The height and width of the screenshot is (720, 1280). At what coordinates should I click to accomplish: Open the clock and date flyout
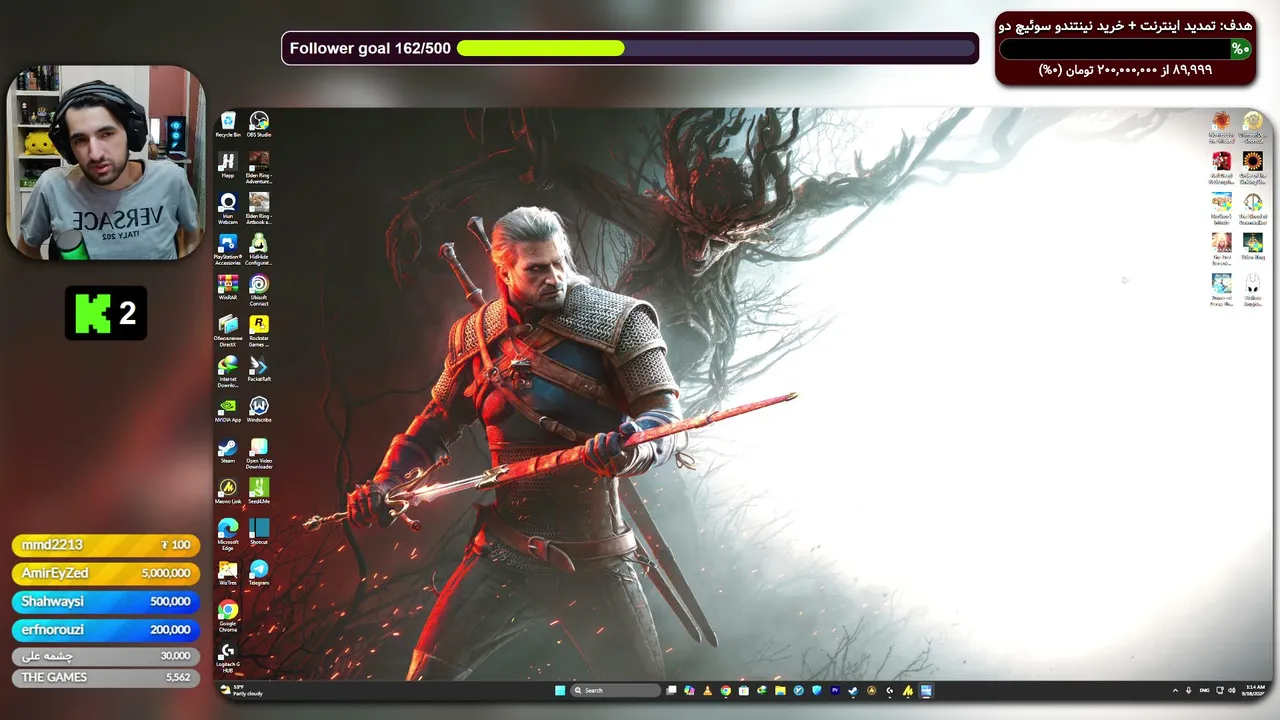(1254, 690)
